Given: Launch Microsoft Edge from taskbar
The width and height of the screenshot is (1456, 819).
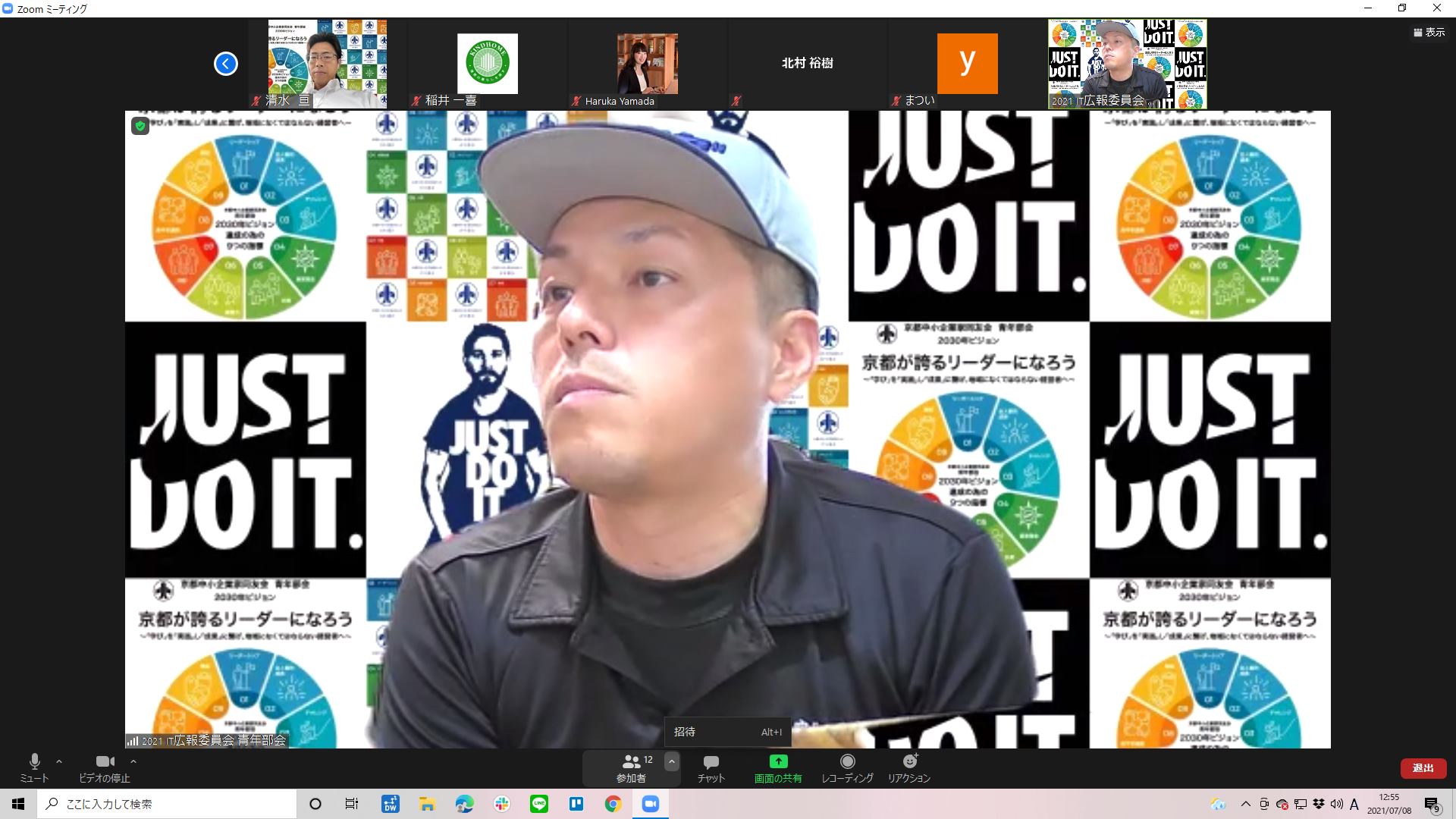Looking at the screenshot, I should (465, 804).
